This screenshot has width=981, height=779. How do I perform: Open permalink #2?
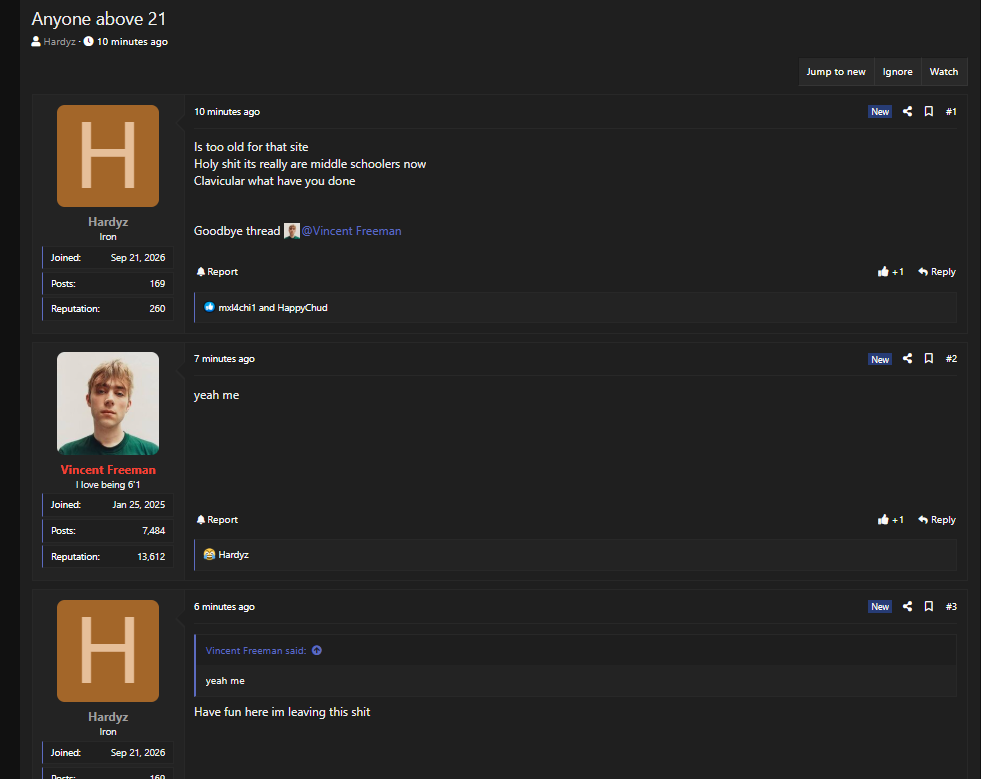coord(951,359)
